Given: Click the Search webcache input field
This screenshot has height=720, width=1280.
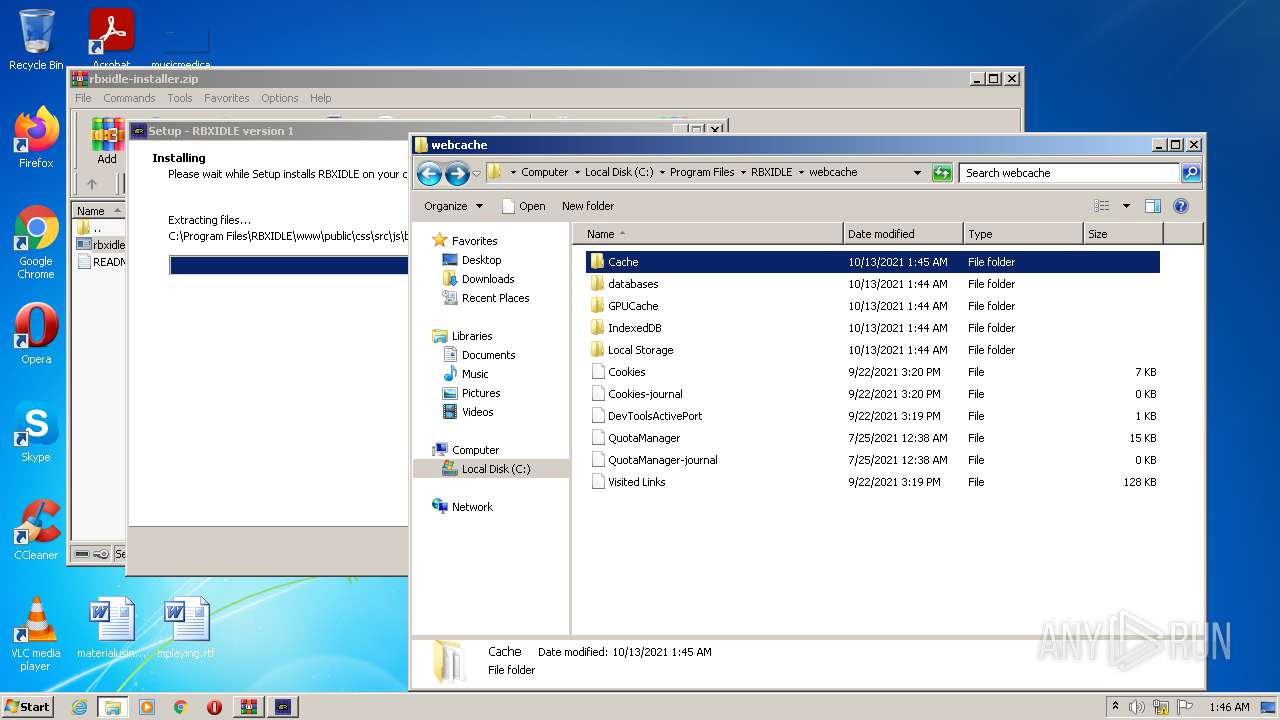Looking at the screenshot, I should click(1069, 173).
